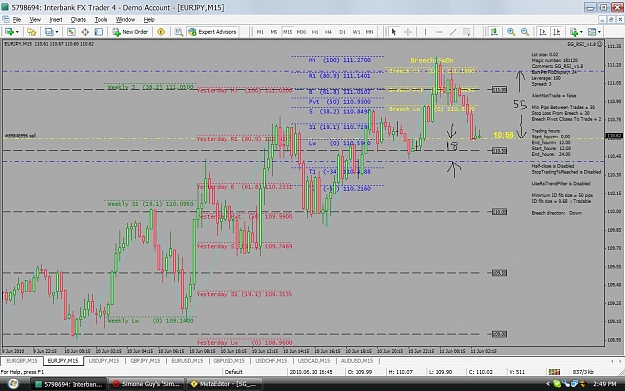Click the Indicators list icon
Viewport: 625px width, 391px height.
point(574,32)
